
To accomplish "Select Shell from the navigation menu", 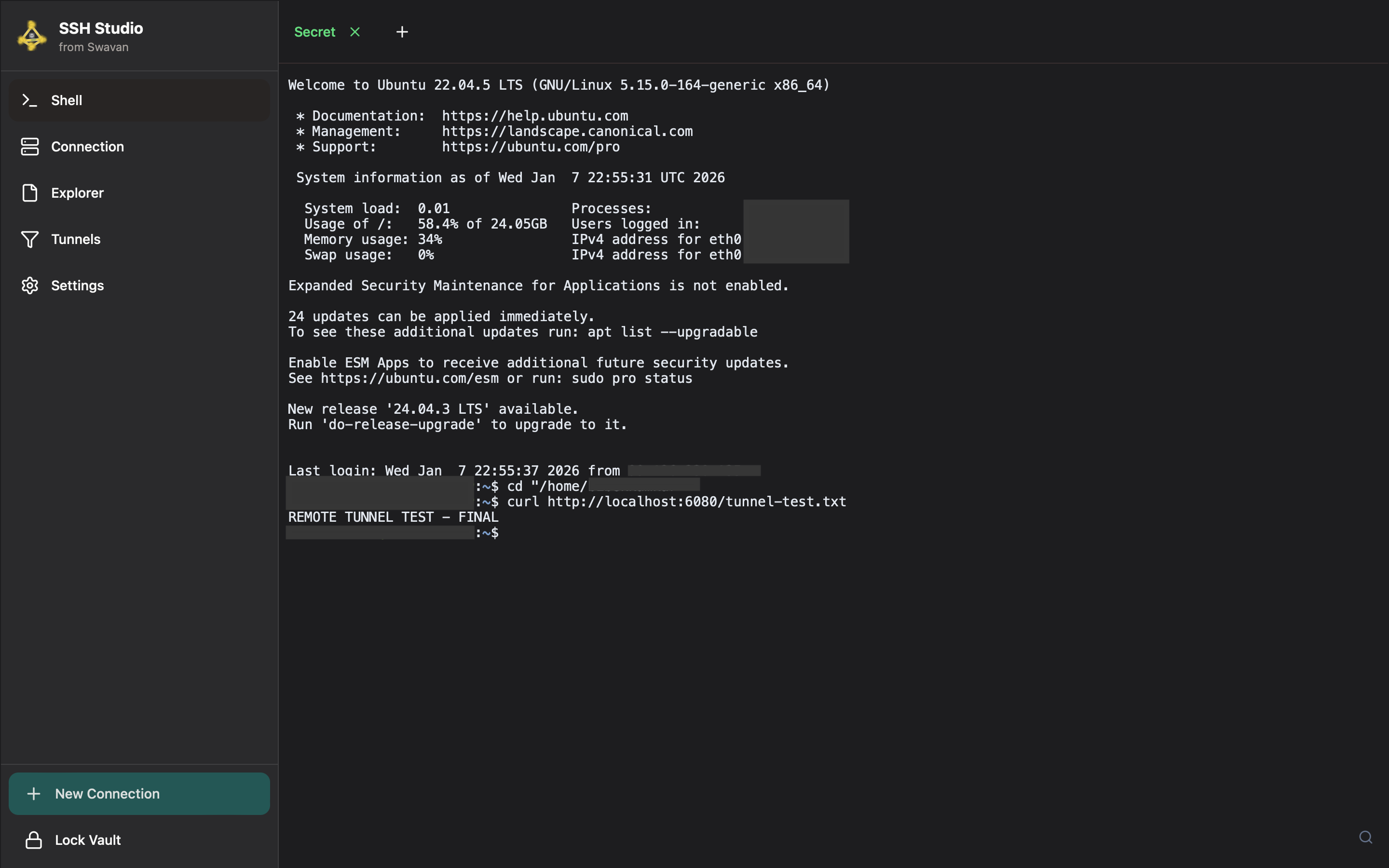I will click(x=67, y=100).
